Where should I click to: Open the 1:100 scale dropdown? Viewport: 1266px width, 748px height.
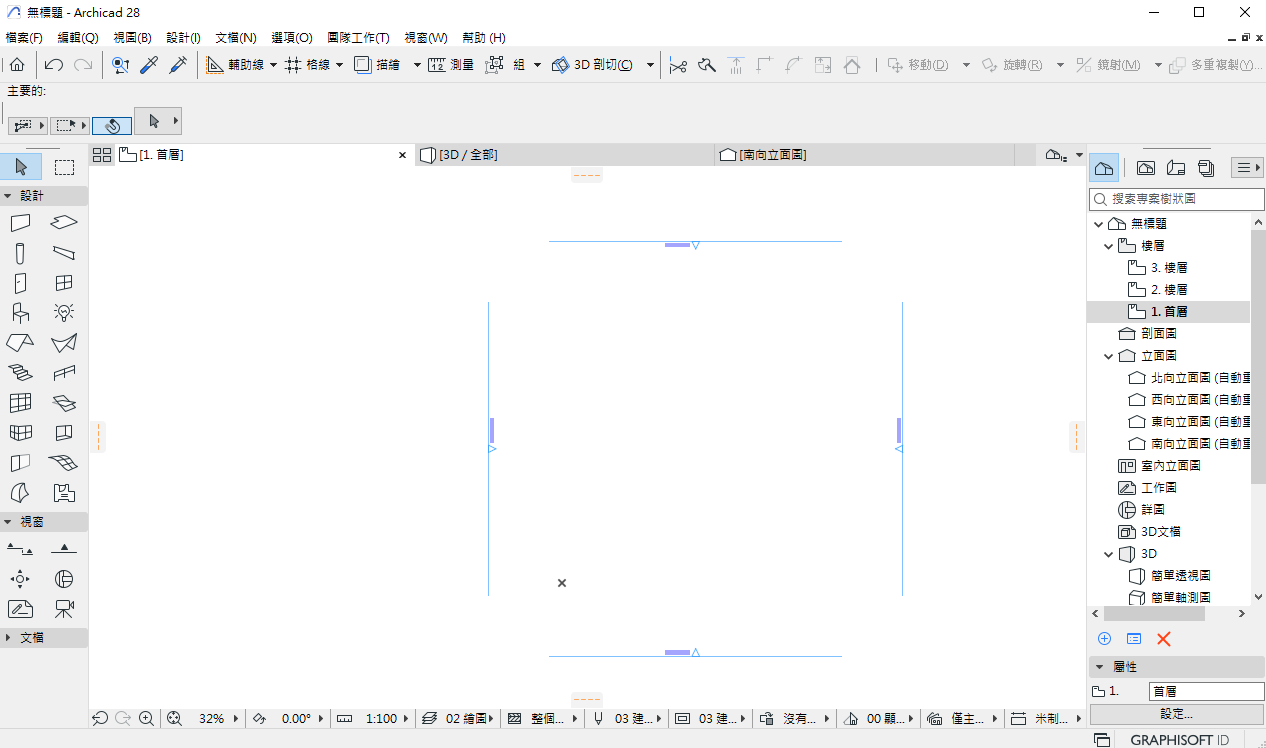click(x=381, y=718)
